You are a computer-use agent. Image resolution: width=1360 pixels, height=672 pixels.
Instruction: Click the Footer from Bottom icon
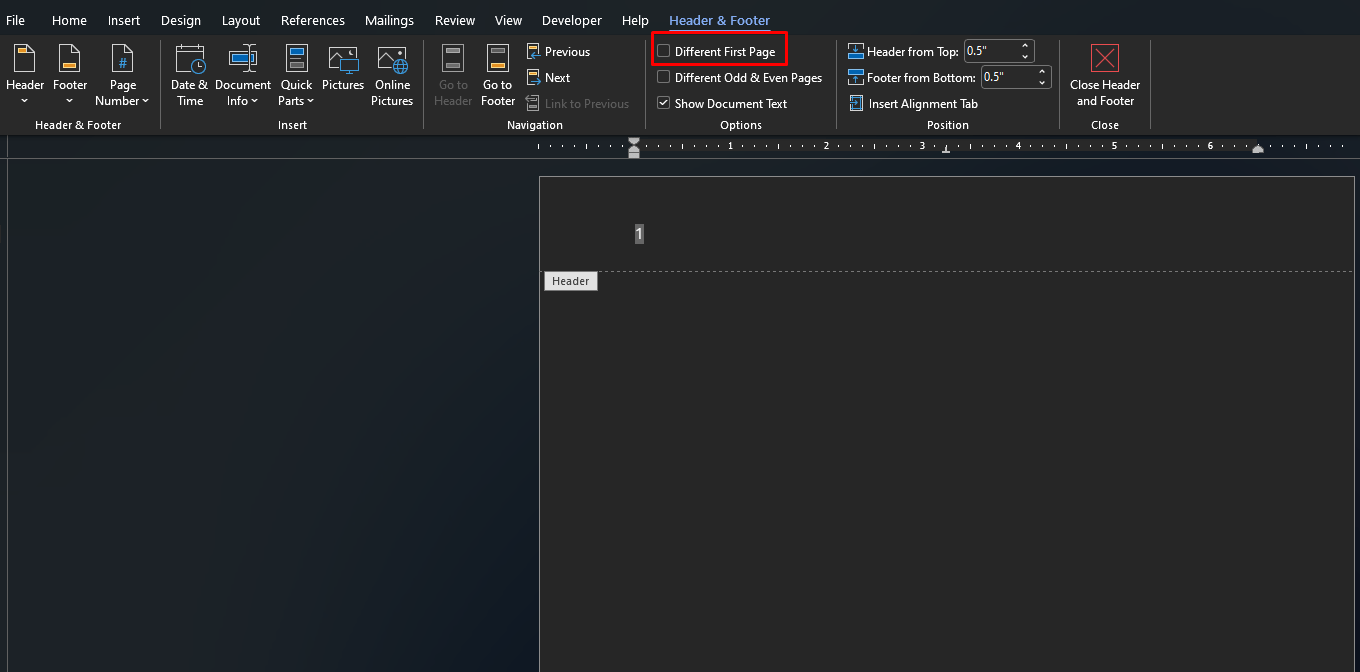(x=855, y=77)
